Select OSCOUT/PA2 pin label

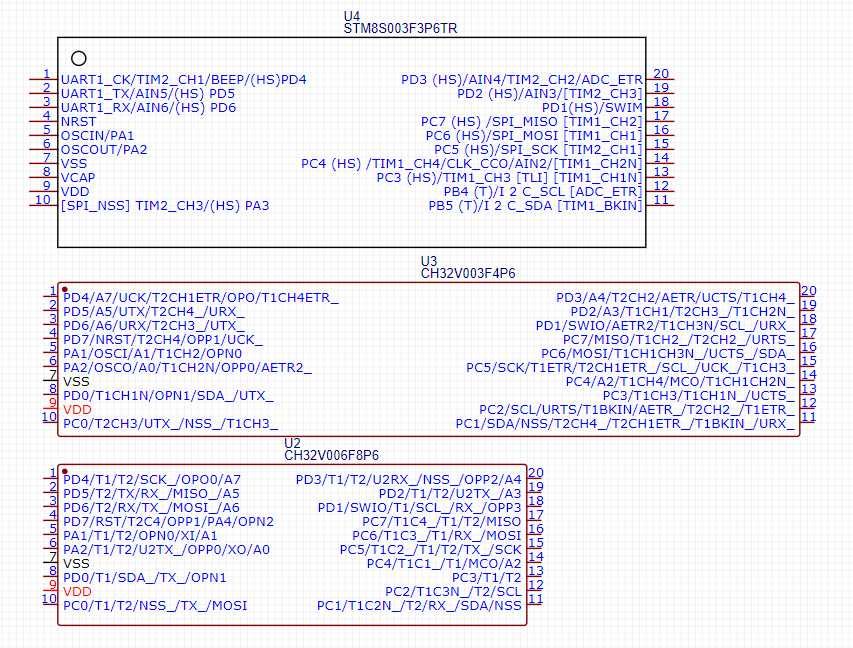coord(104,150)
